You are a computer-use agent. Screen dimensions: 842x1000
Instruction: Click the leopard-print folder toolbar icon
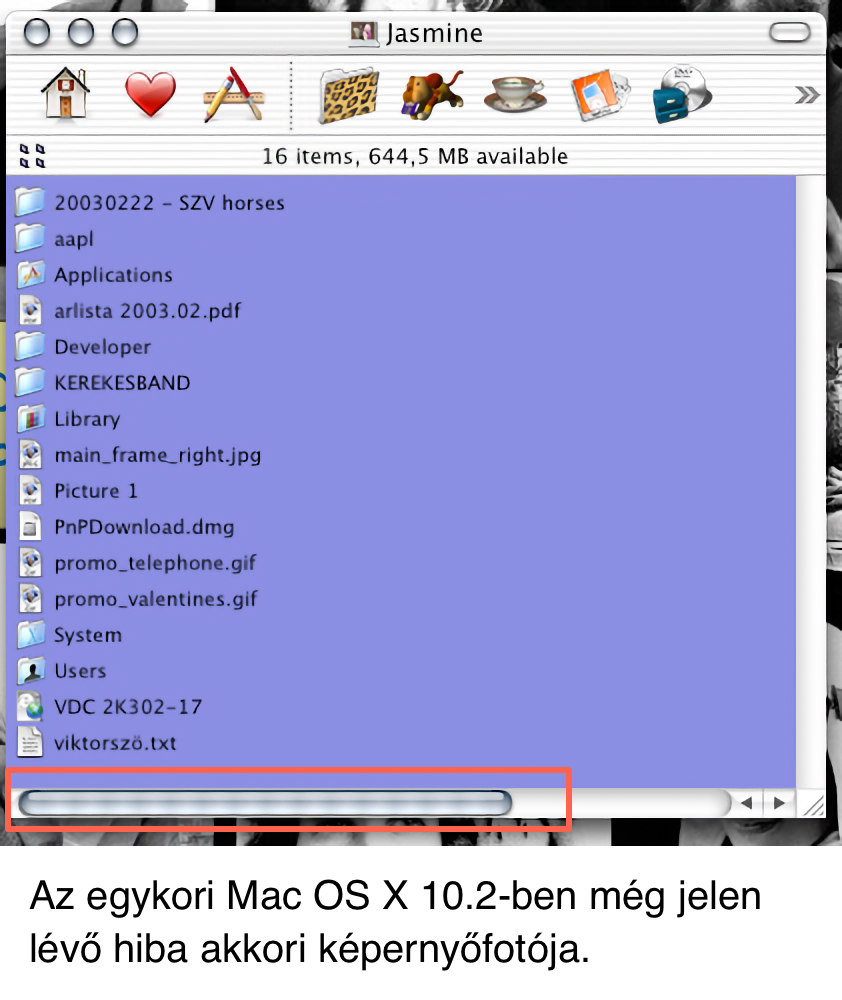pos(349,95)
